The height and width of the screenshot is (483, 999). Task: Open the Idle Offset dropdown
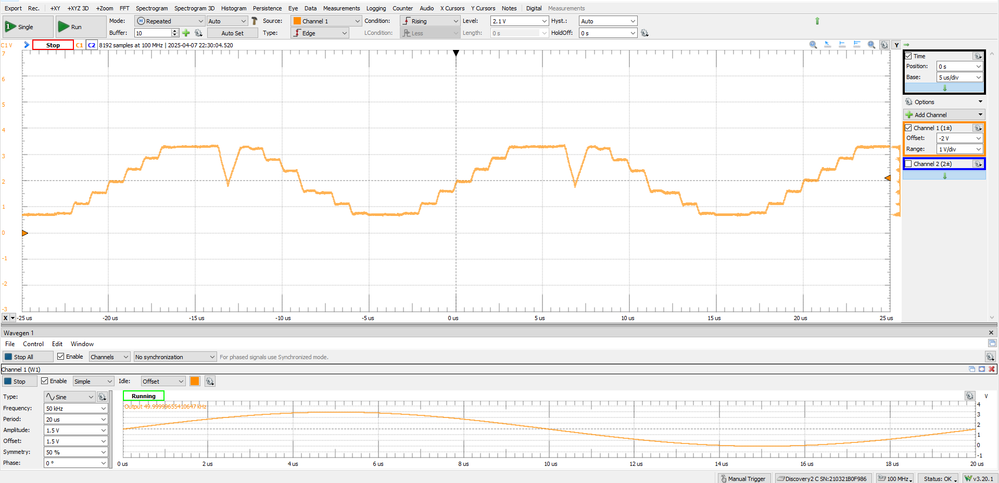click(162, 381)
